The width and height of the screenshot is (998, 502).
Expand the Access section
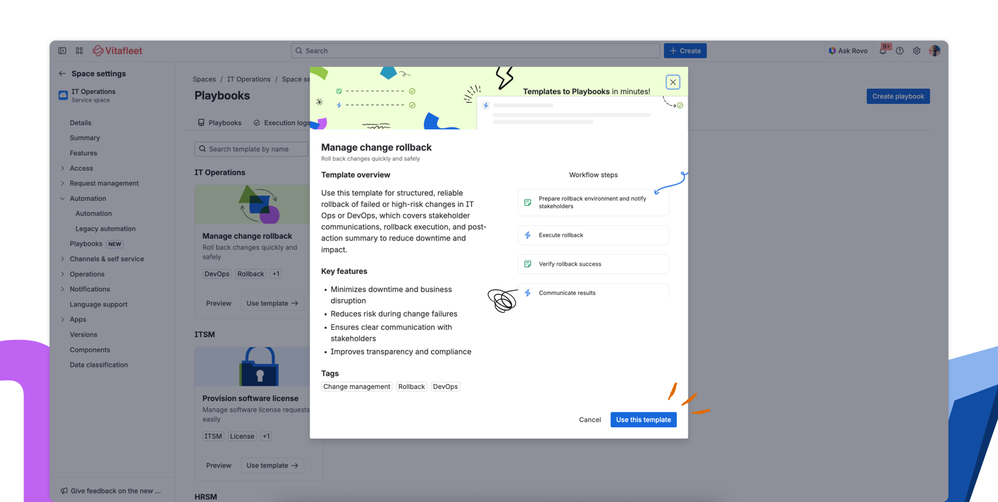62,169
